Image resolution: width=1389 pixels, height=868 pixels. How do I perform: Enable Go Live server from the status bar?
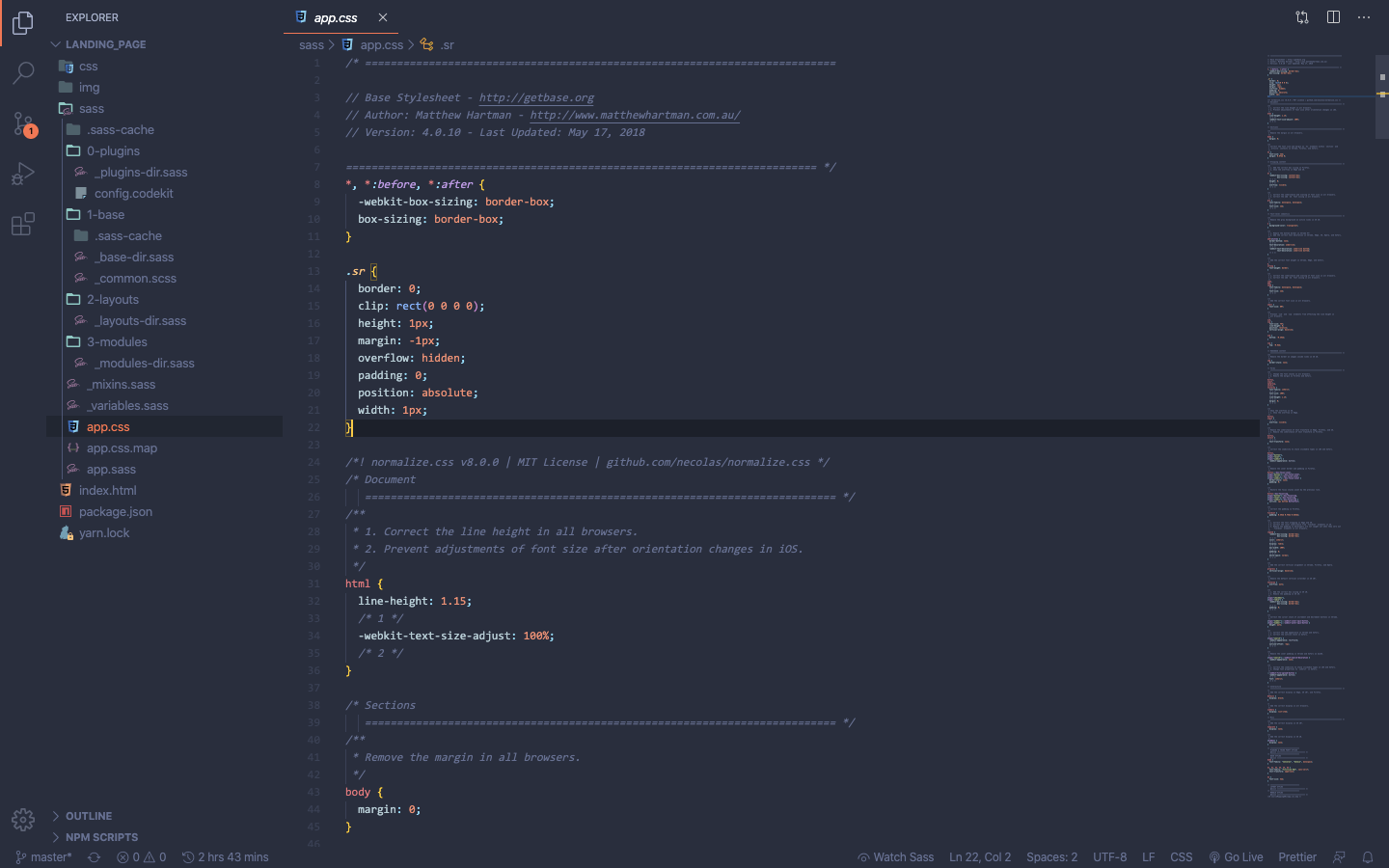coord(1236,856)
